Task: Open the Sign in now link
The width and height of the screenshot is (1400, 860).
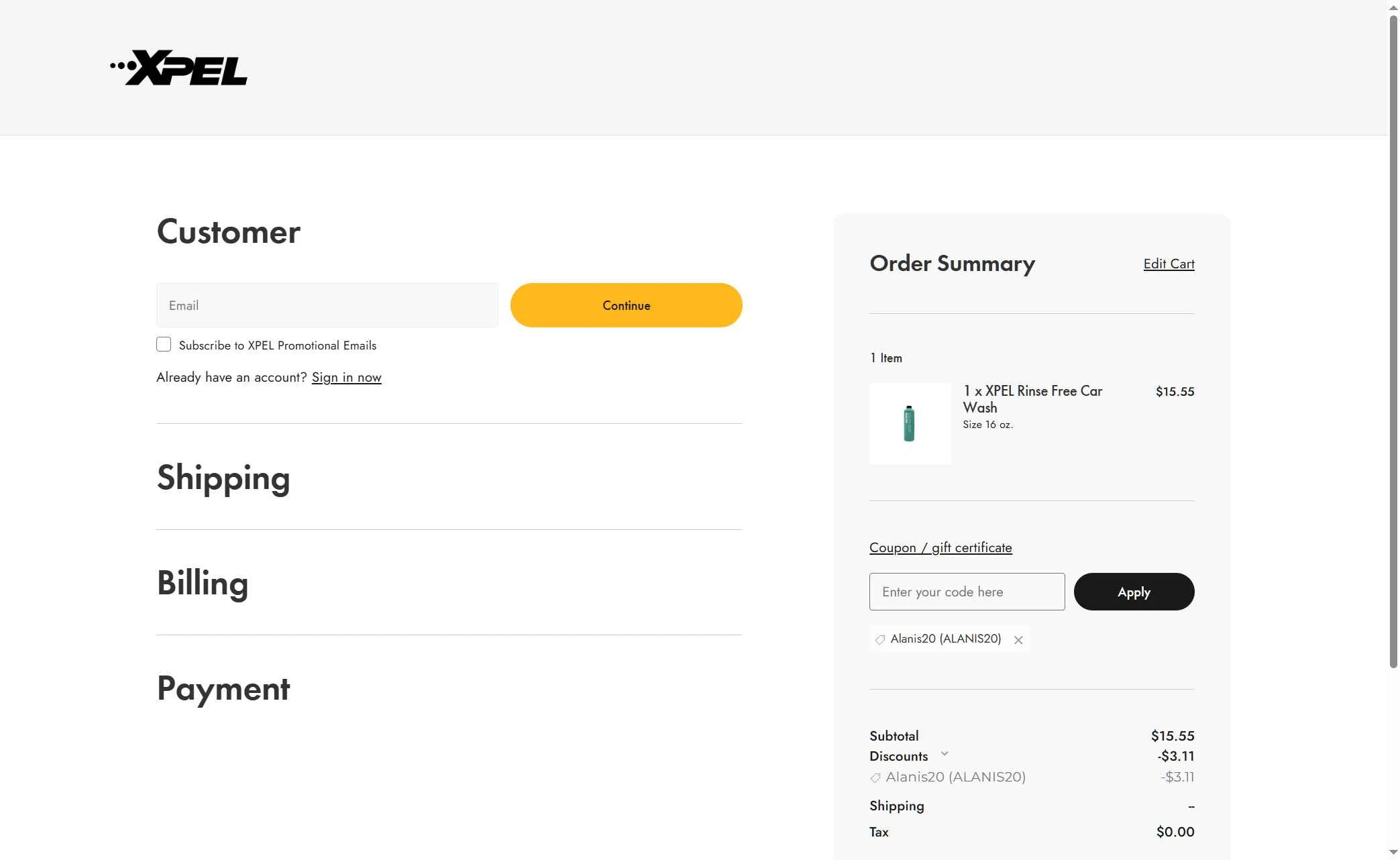Action: tap(346, 378)
